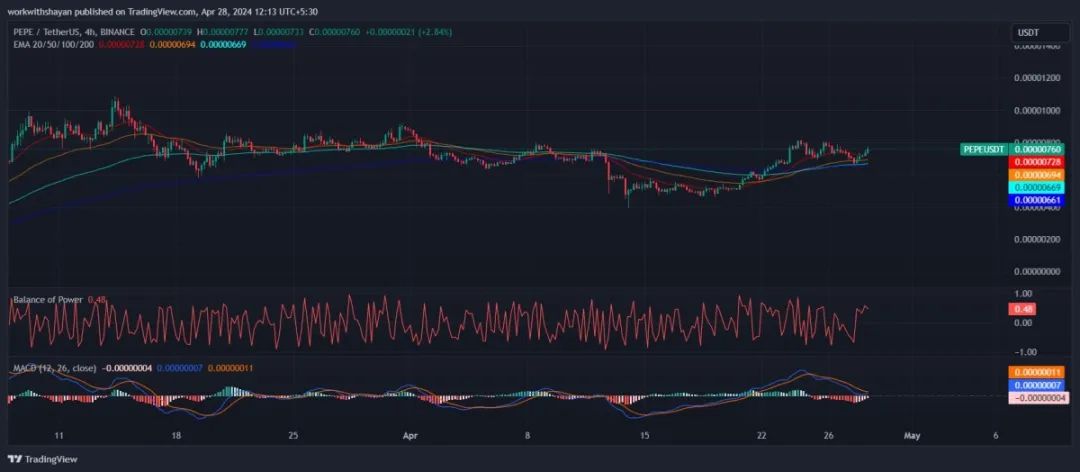The width and height of the screenshot is (1080, 472).
Task: Click the 0.00001000 level on price scale
Action: [x=1036, y=110]
